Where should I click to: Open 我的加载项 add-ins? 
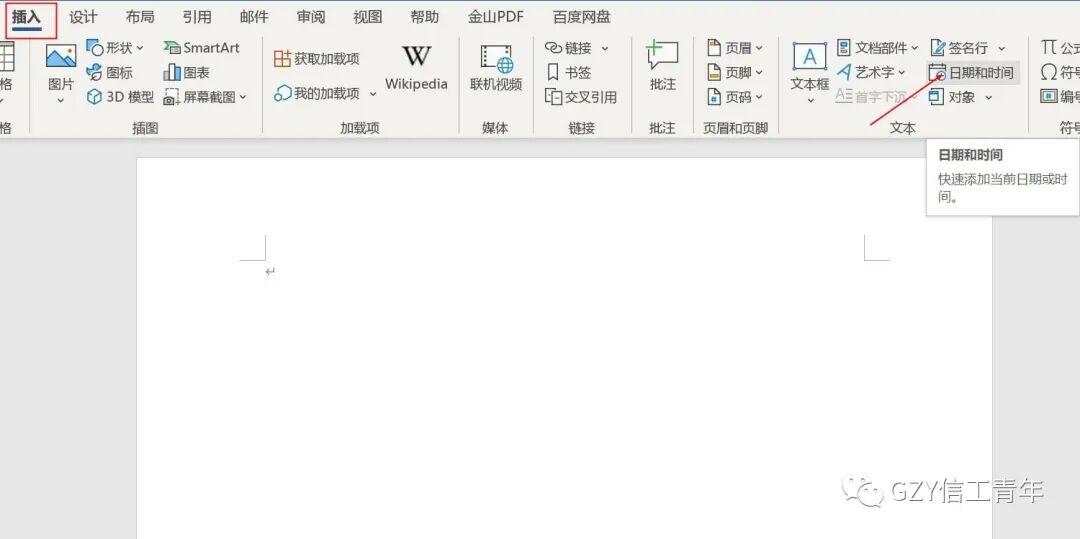(x=317, y=94)
